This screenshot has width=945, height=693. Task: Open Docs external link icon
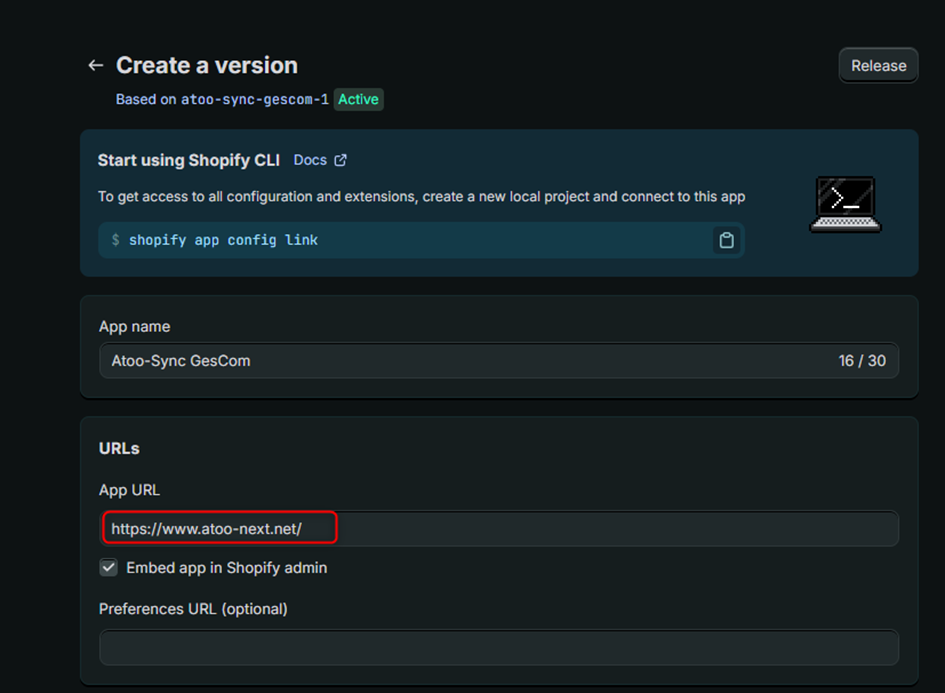[341, 160]
